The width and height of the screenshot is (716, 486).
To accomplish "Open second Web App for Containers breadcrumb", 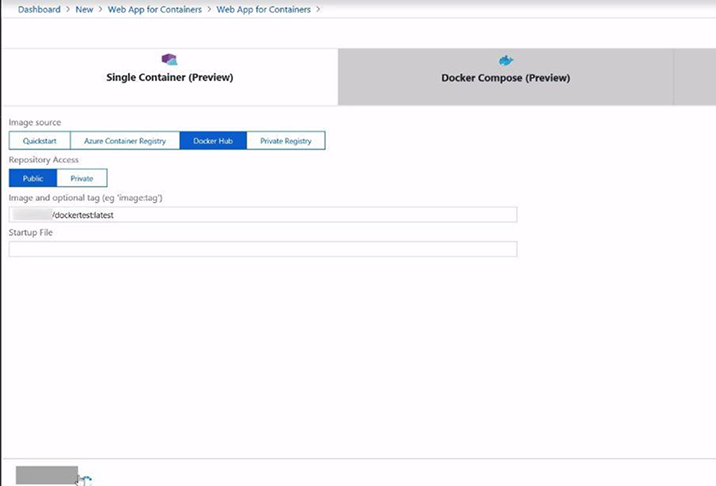I will (x=264, y=9).
